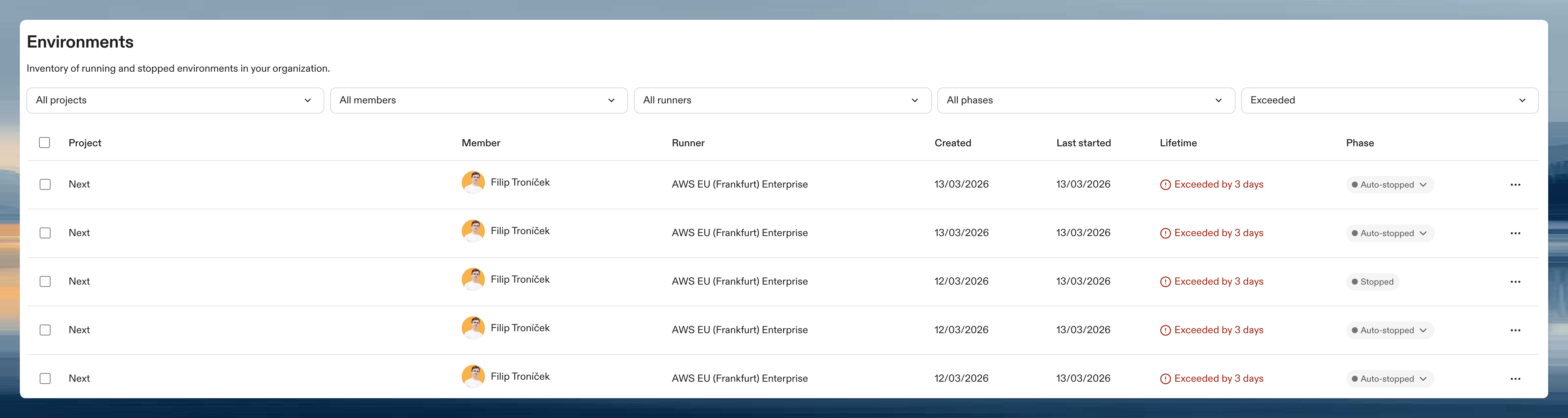Click the warning icon beside the first Exceeded lifetime

[x=1166, y=184]
